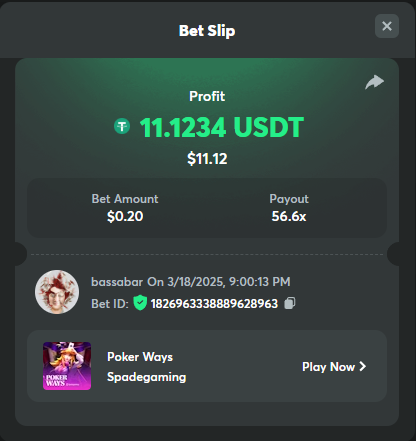Screen dimensions: 416x441
Task: Click the Profit label
Action: tap(207, 96)
